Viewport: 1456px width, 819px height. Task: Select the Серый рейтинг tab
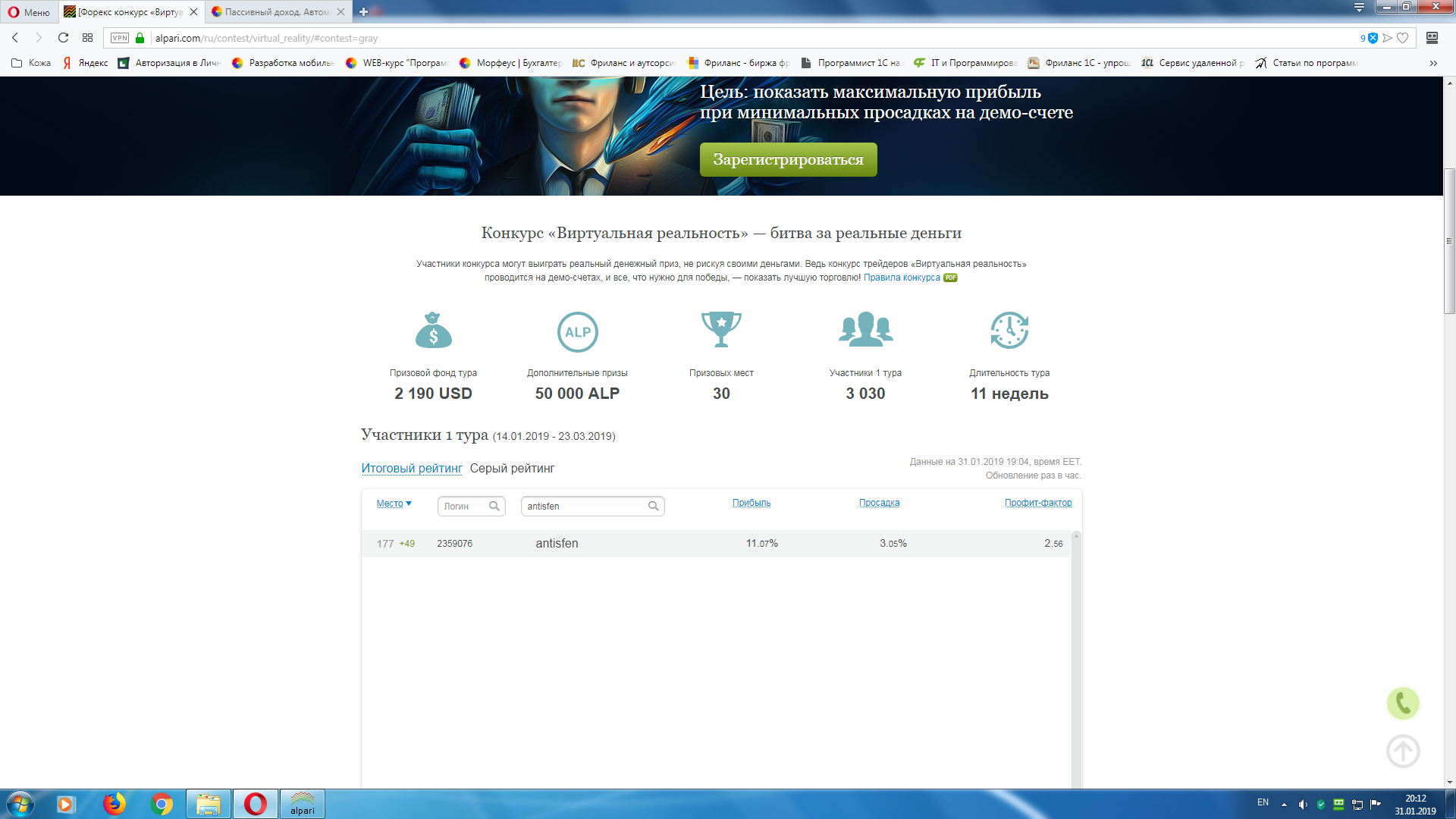tap(512, 469)
